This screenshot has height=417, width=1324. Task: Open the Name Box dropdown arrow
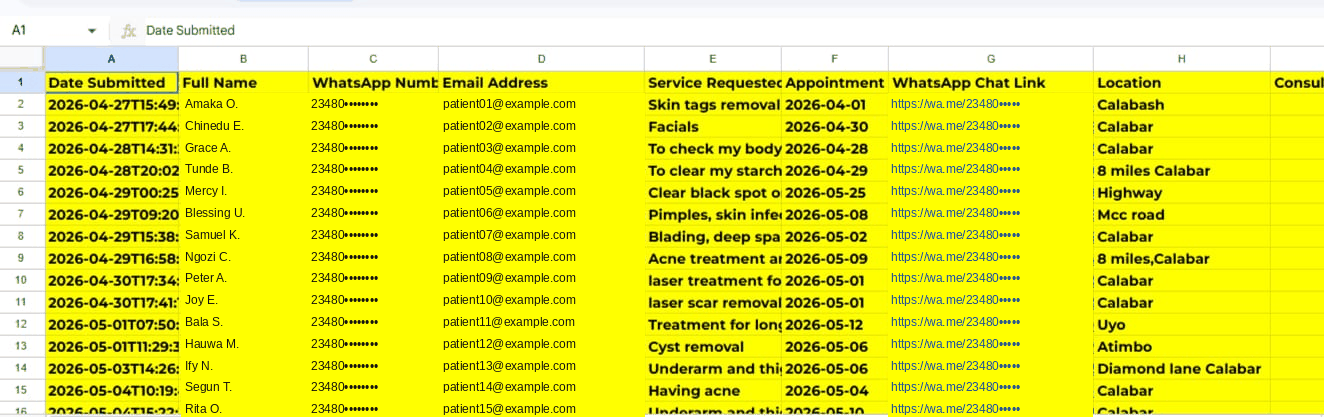(x=92, y=31)
